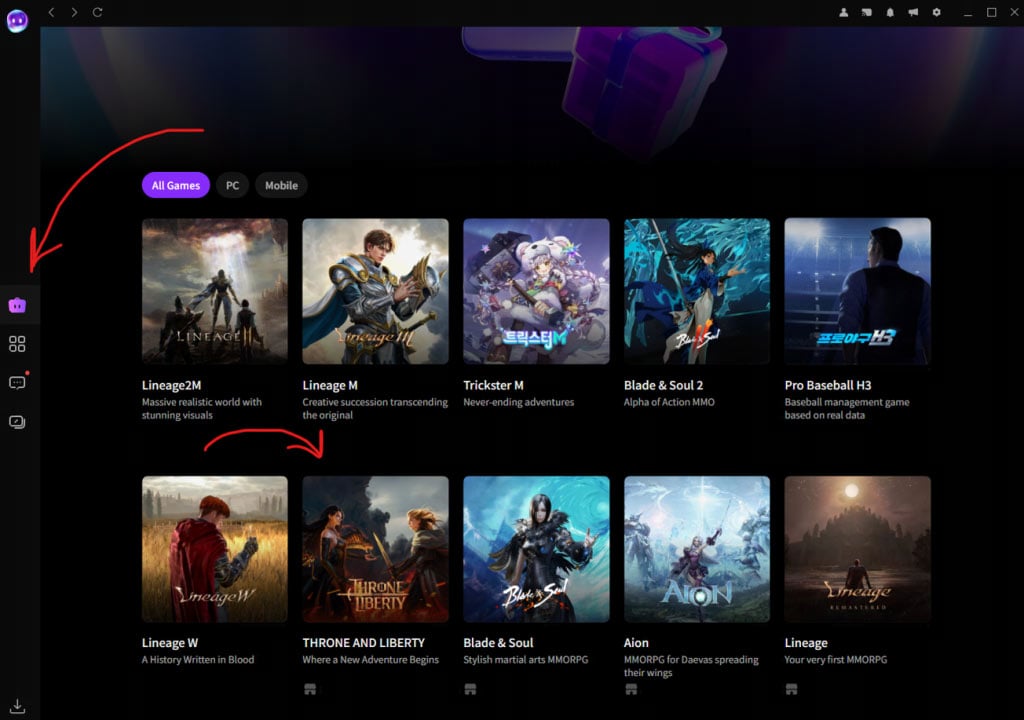Open the Lineage2M cover art
Viewport: 1024px width, 720px height.
point(215,291)
